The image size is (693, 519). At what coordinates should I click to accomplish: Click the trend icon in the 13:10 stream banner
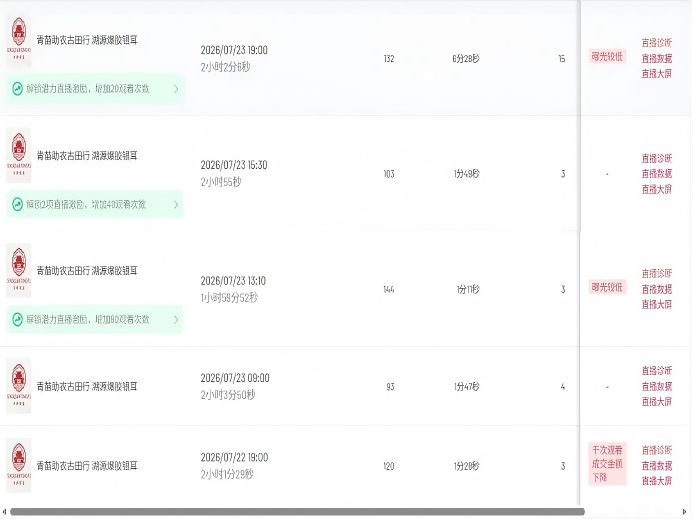coord(17,319)
